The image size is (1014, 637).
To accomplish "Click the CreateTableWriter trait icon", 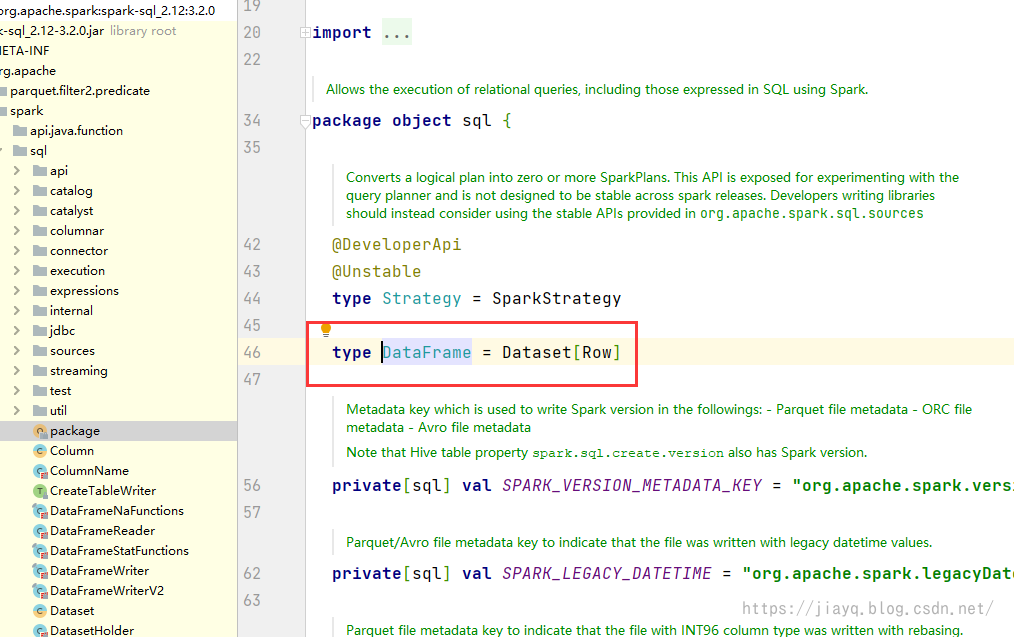I will pyautogui.click(x=40, y=491).
